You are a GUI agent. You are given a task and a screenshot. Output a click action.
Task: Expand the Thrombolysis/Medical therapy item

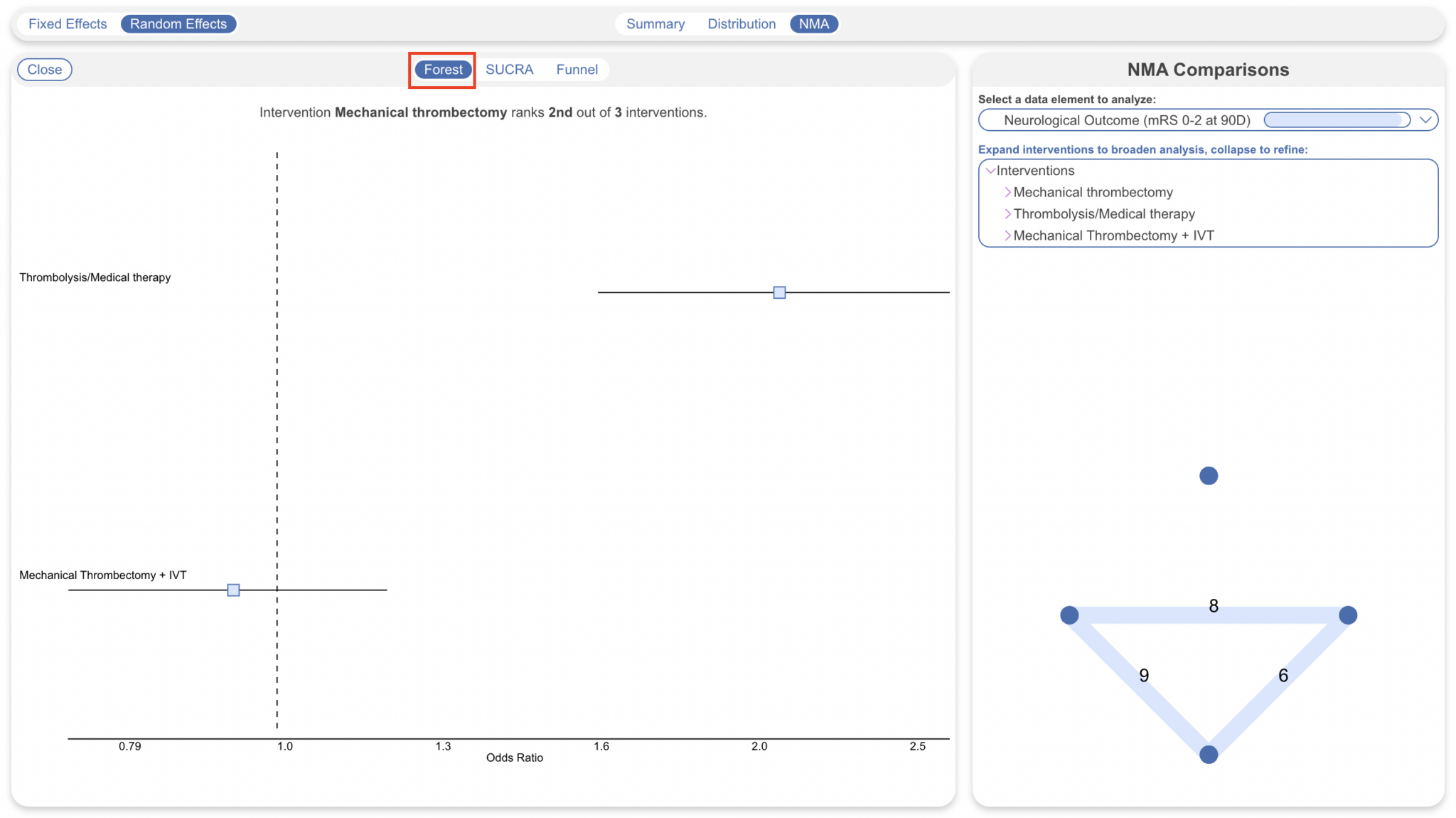[x=1007, y=213]
